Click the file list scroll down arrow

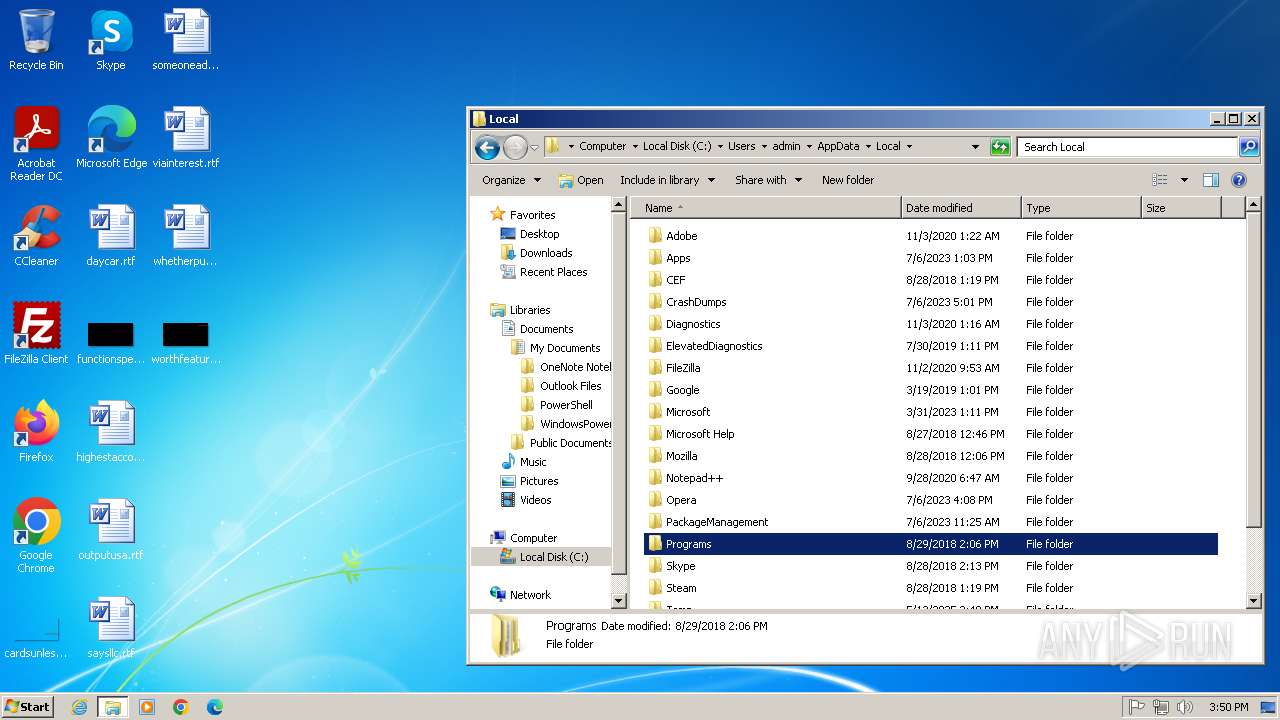click(x=1254, y=601)
